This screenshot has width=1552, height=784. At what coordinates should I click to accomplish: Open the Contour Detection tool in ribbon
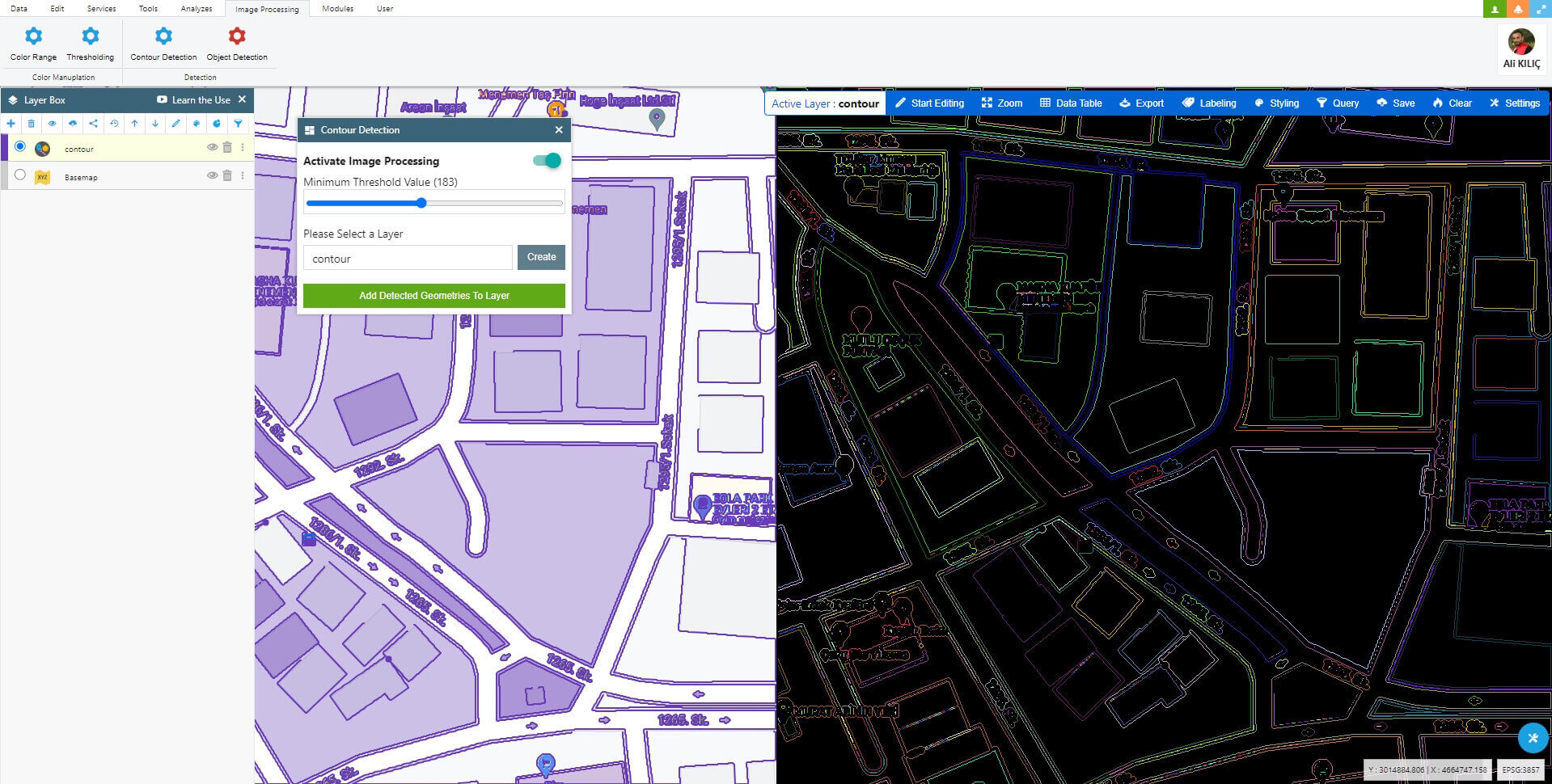(x=163, y=44)
